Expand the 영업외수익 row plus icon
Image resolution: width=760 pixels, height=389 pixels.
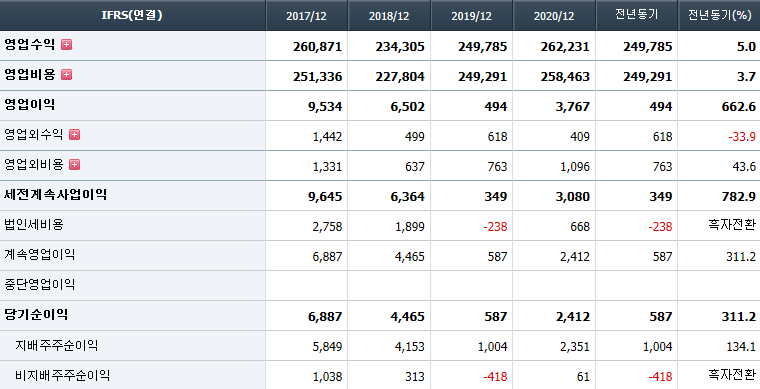(75, 135)
